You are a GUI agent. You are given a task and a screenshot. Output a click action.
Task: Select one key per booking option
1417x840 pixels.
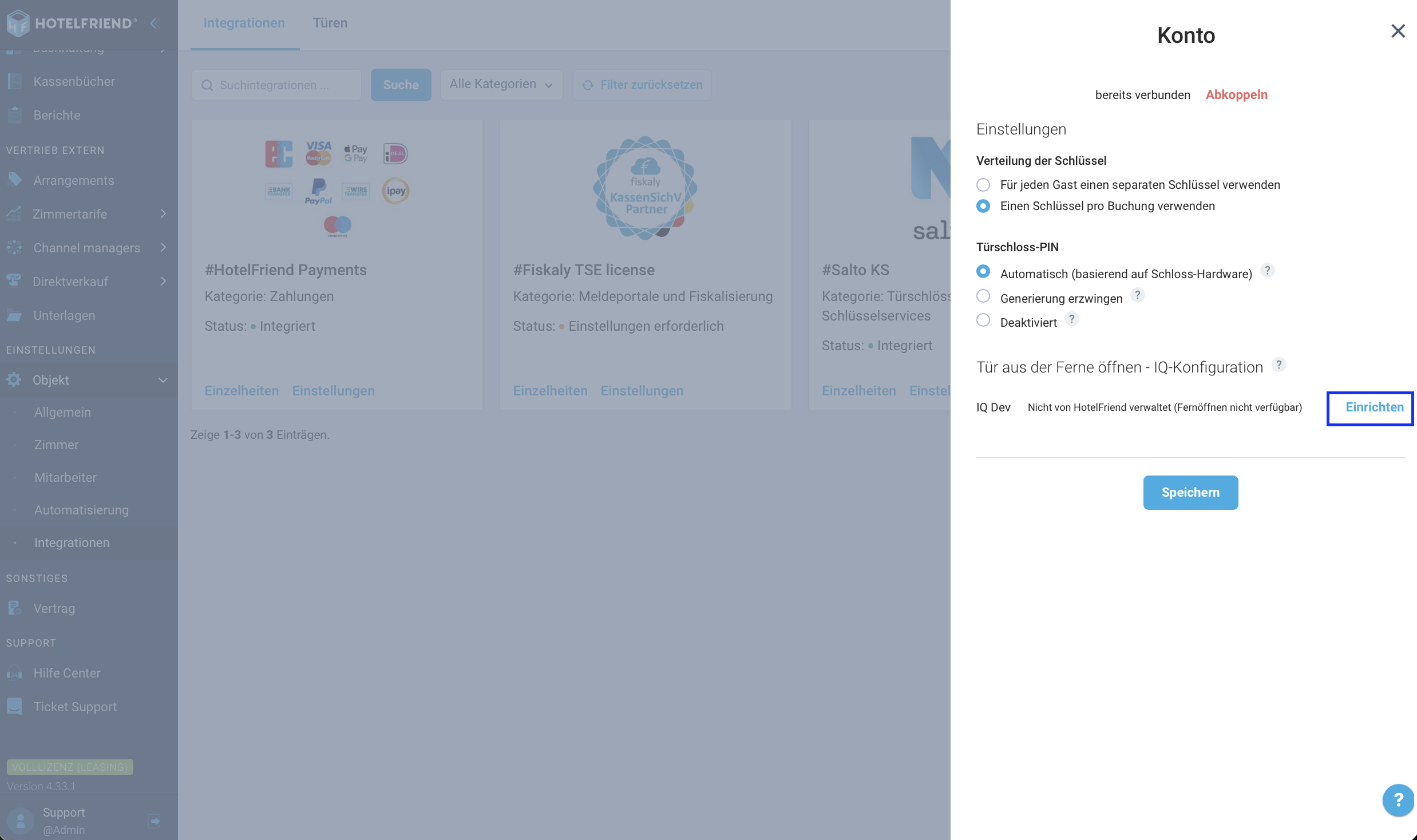(x=983, y=206)
